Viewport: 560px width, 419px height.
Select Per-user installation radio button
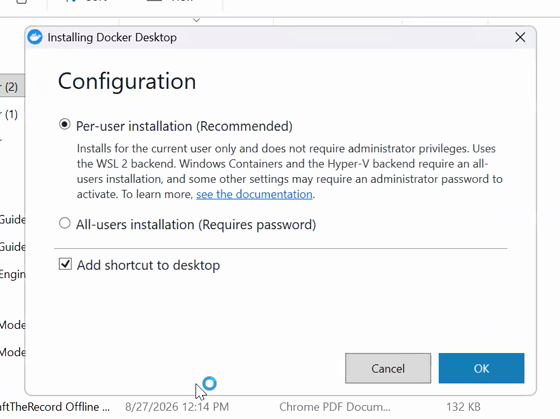[x=65, y=125]
